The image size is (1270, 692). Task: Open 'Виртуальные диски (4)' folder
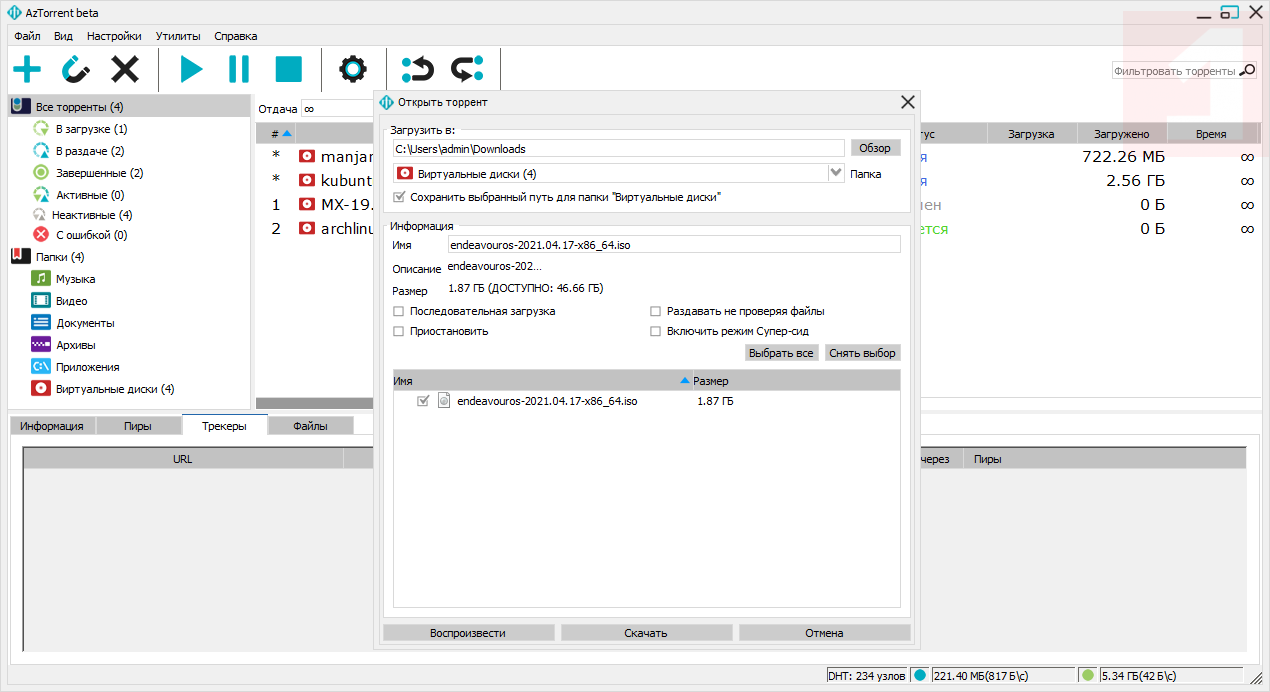pos(115,389)
